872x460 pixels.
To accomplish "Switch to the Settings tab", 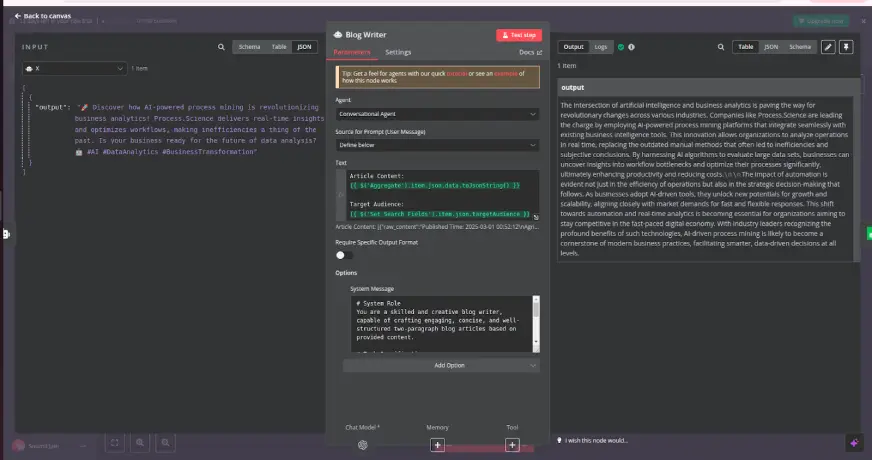I will coord(398,52).
